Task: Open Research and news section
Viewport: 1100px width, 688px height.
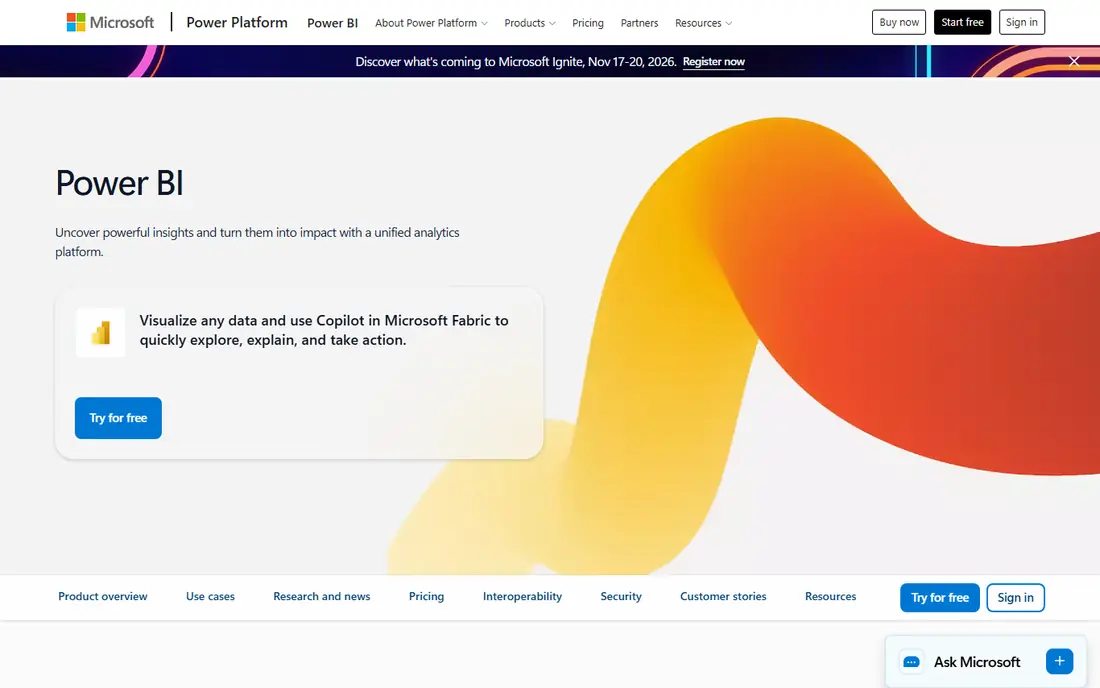Action: pyautogui.click(x=321, y=596)
